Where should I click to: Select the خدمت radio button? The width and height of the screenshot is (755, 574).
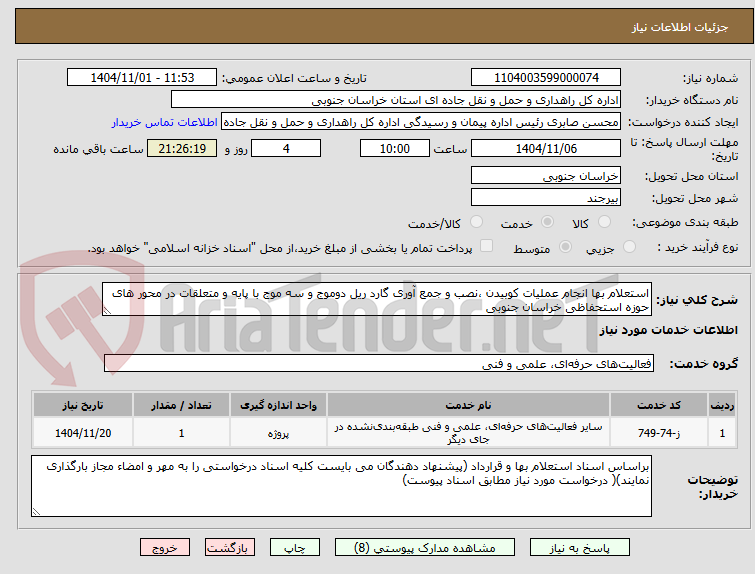(547, 222)
